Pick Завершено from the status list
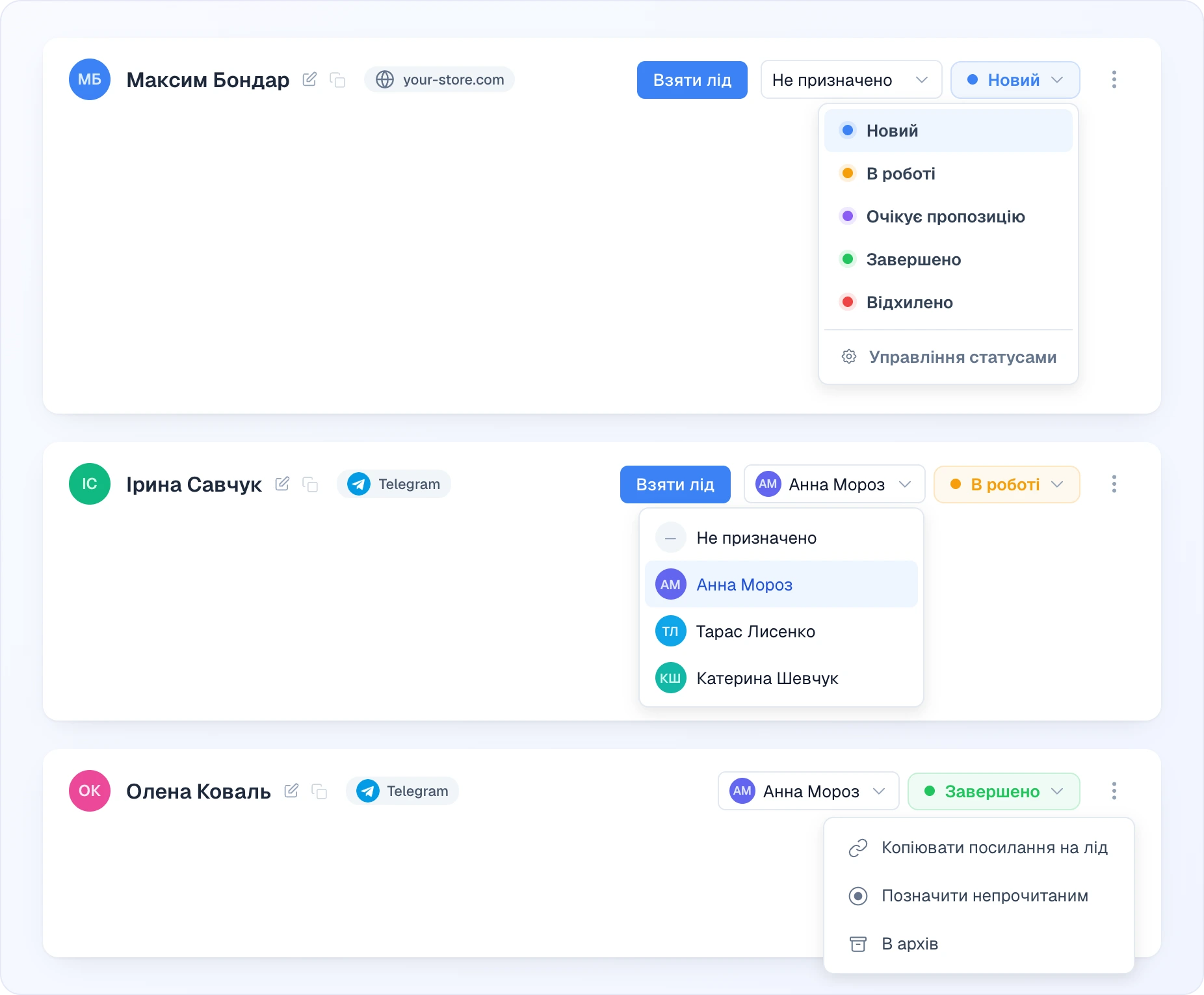The image size is (1204, 995). pos(949,259)
